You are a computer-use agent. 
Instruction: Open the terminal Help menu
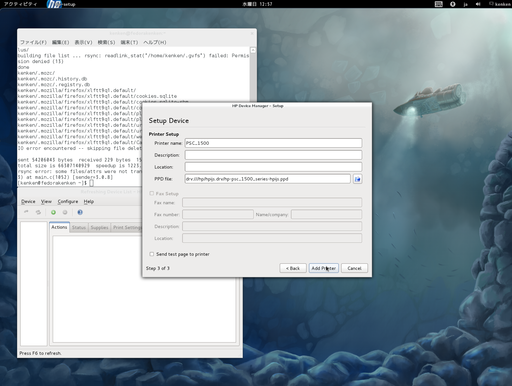(x=155, y=42)
